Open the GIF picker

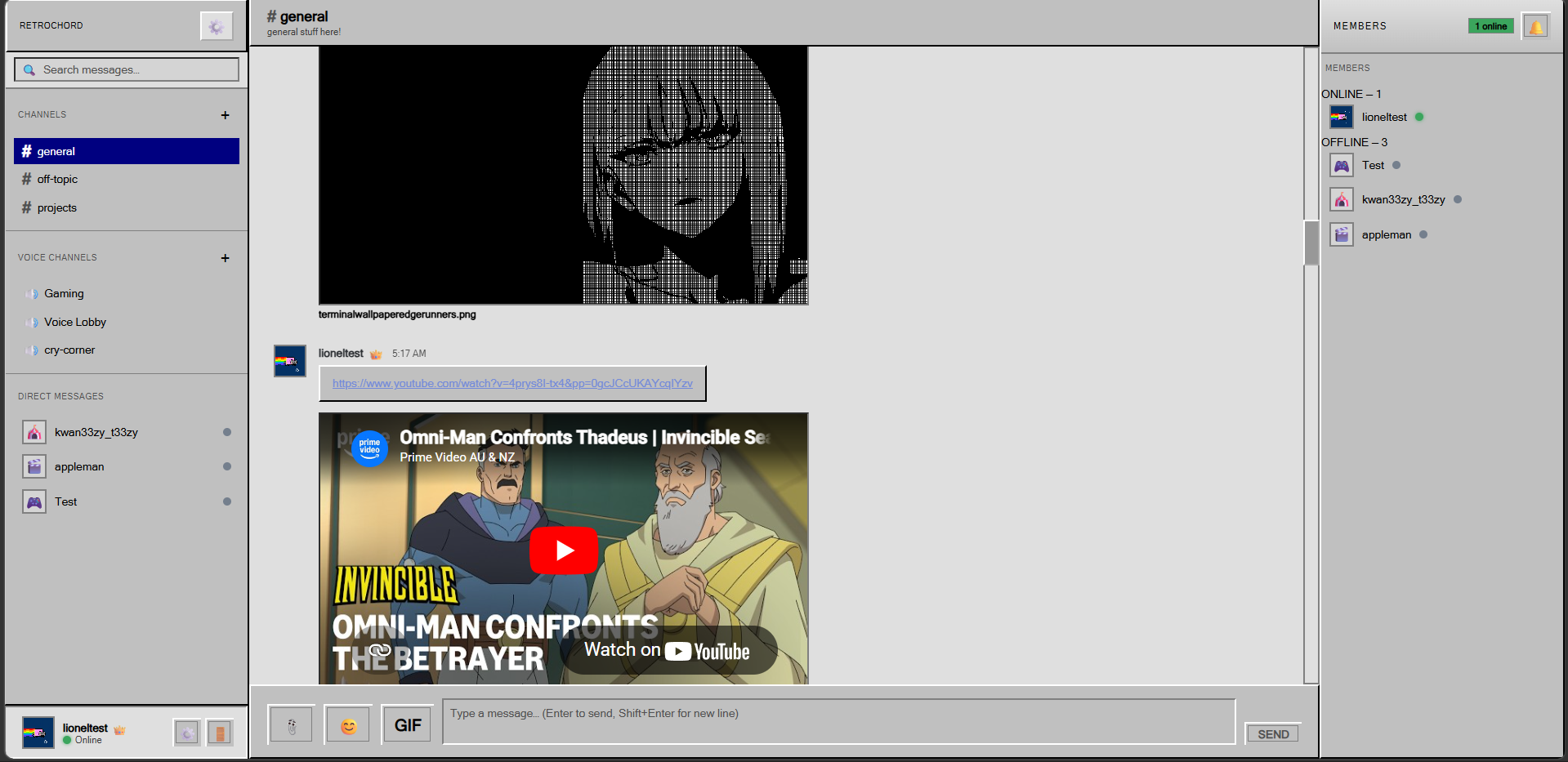point(408,724)
